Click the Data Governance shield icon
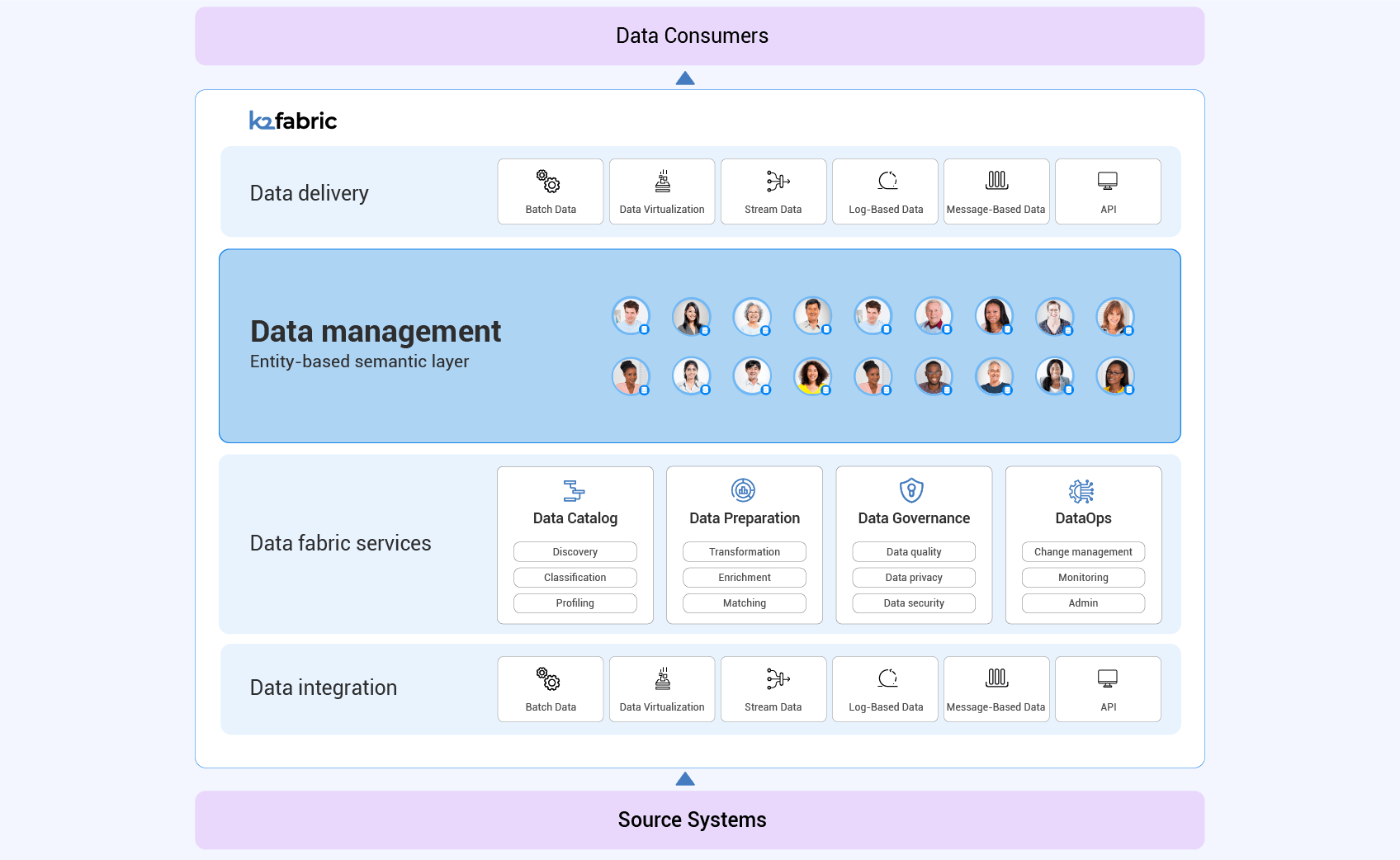This screenshot has width=1400, height=860. (x=913, y=490)
